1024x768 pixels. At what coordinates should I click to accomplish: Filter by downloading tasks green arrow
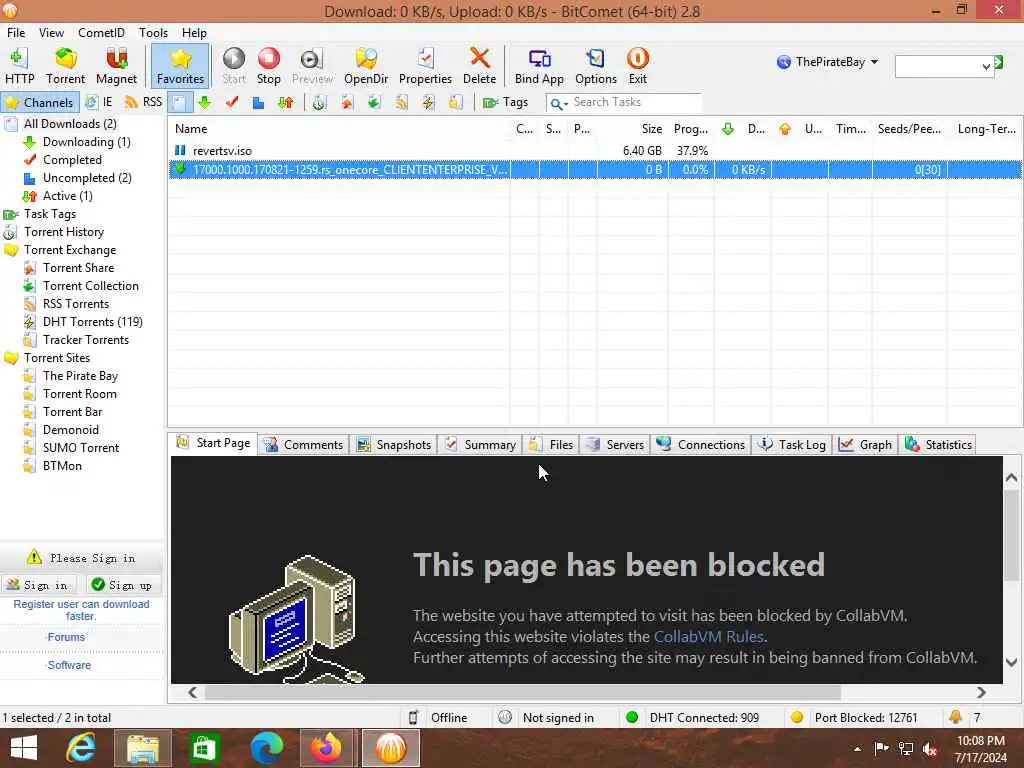tap(204, 103)
